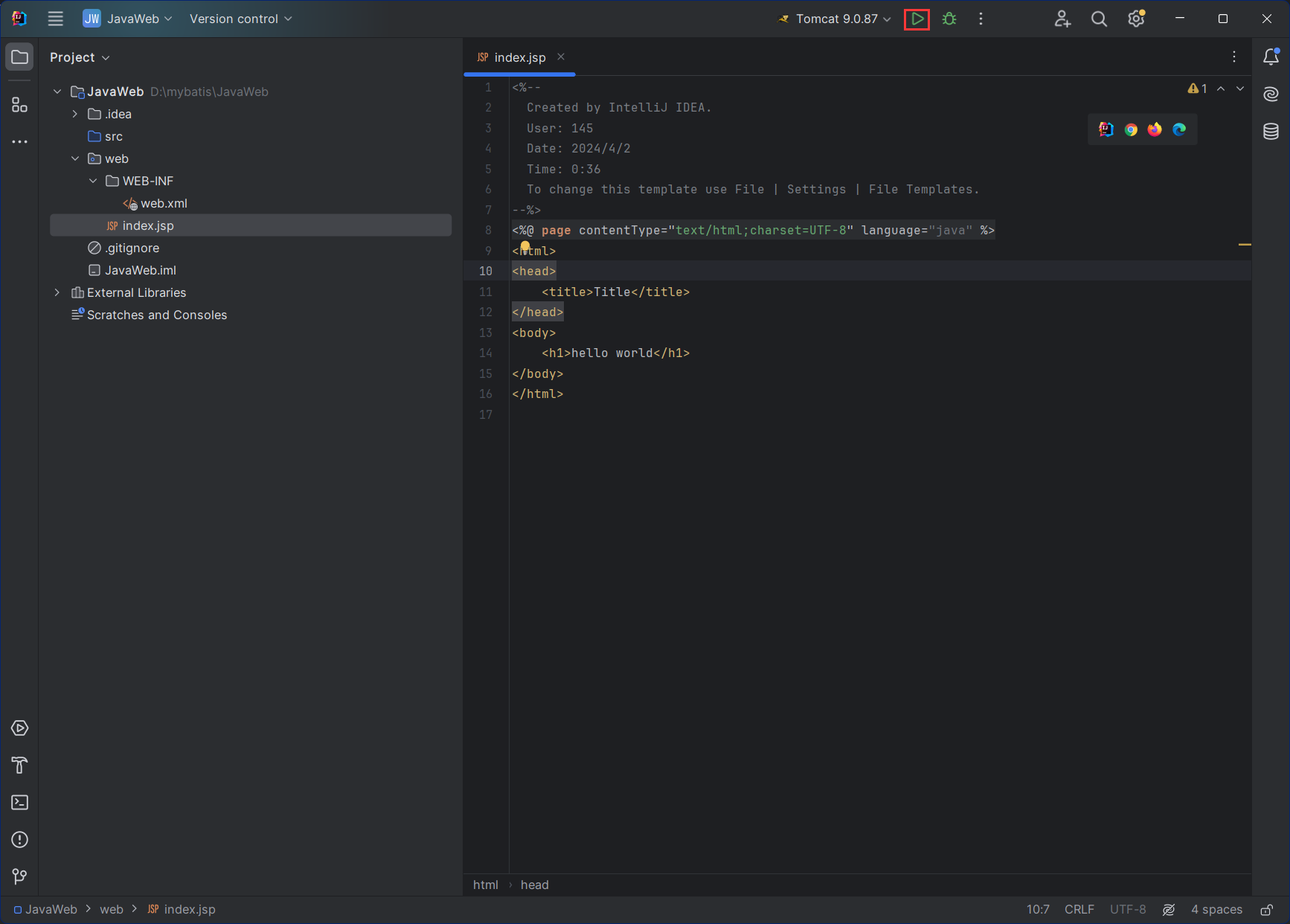Click the 4 spaces indent setting
Viewport: 1290px width, 924px height.
click(1216, 909)
